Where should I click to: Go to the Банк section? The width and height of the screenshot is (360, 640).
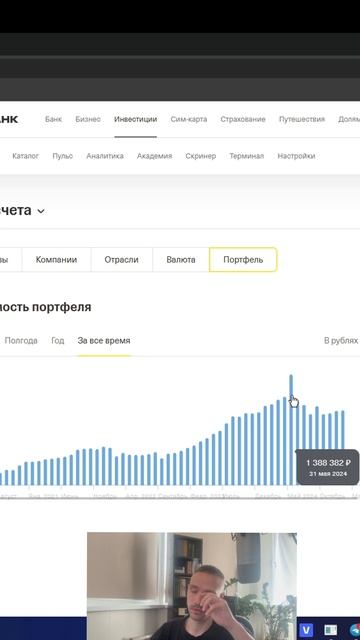[x=53, y=119]
